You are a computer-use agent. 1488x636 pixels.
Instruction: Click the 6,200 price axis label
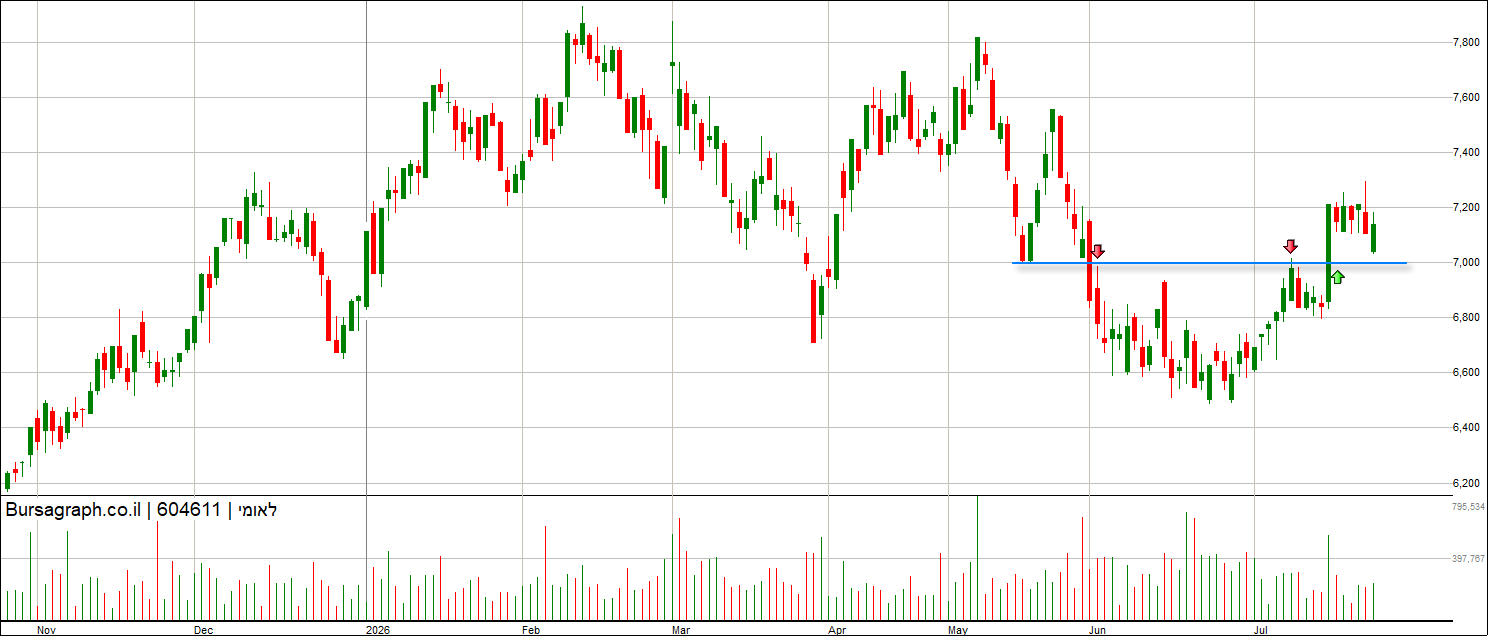pyautogui.click(x=1465, y=483)
